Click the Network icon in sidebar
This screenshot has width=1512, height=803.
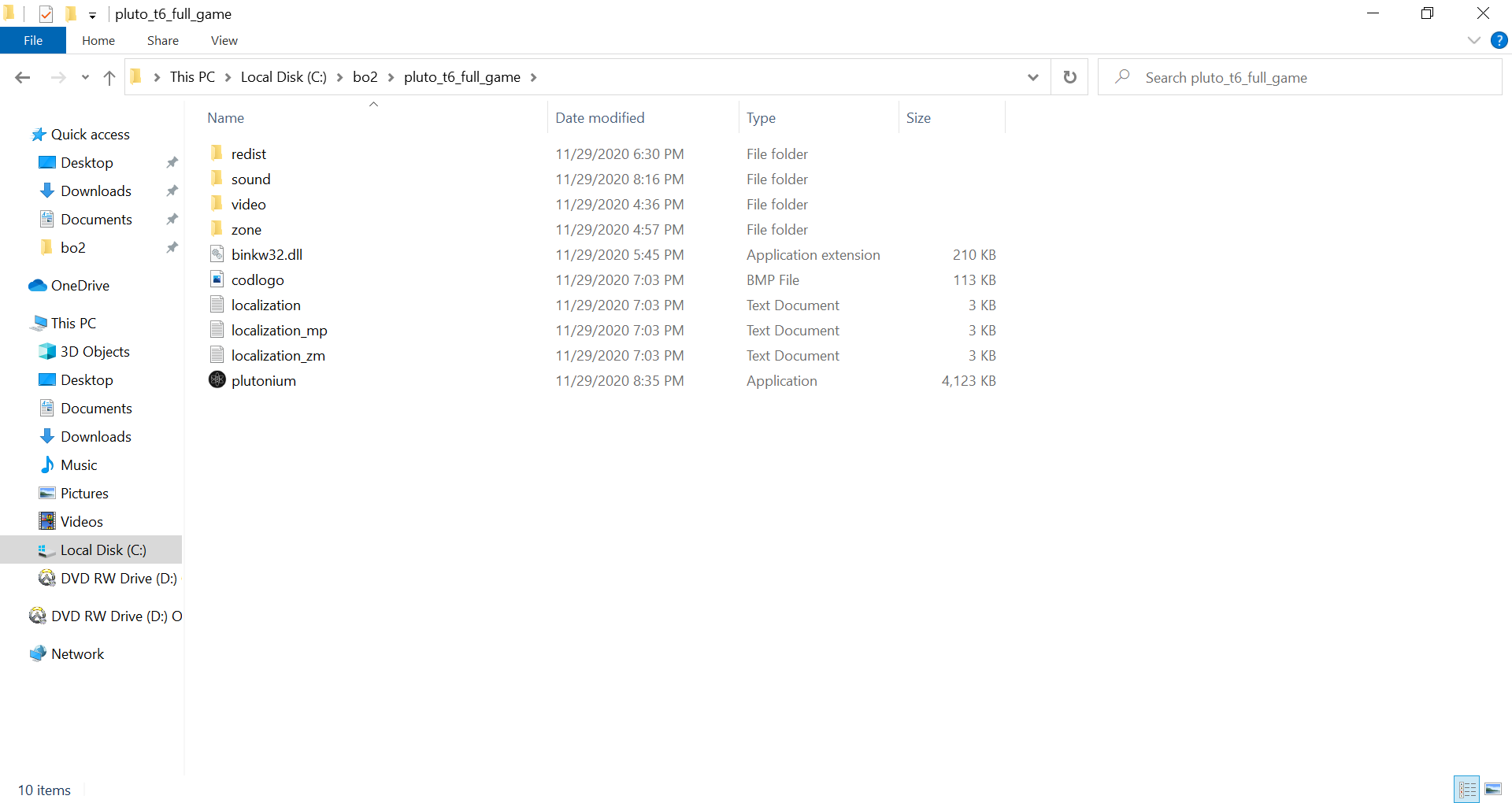38,653
